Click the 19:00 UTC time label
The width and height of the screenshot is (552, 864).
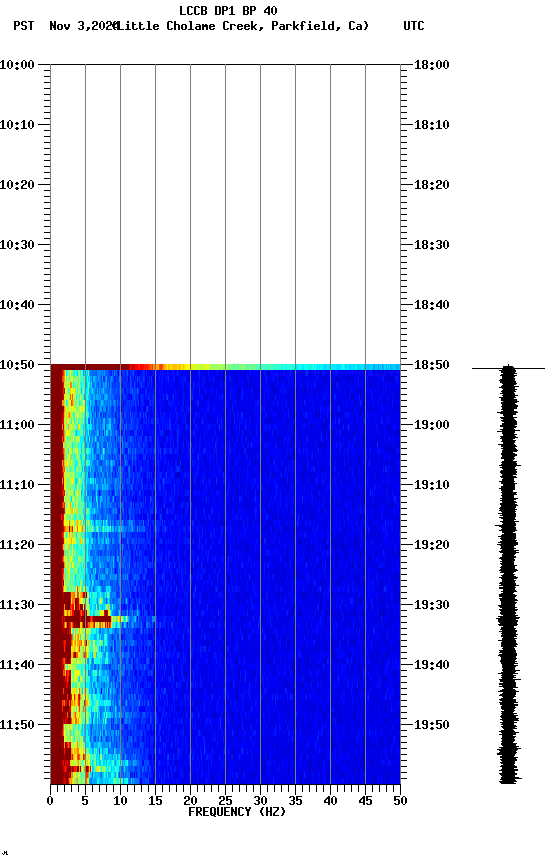(432, 425)
